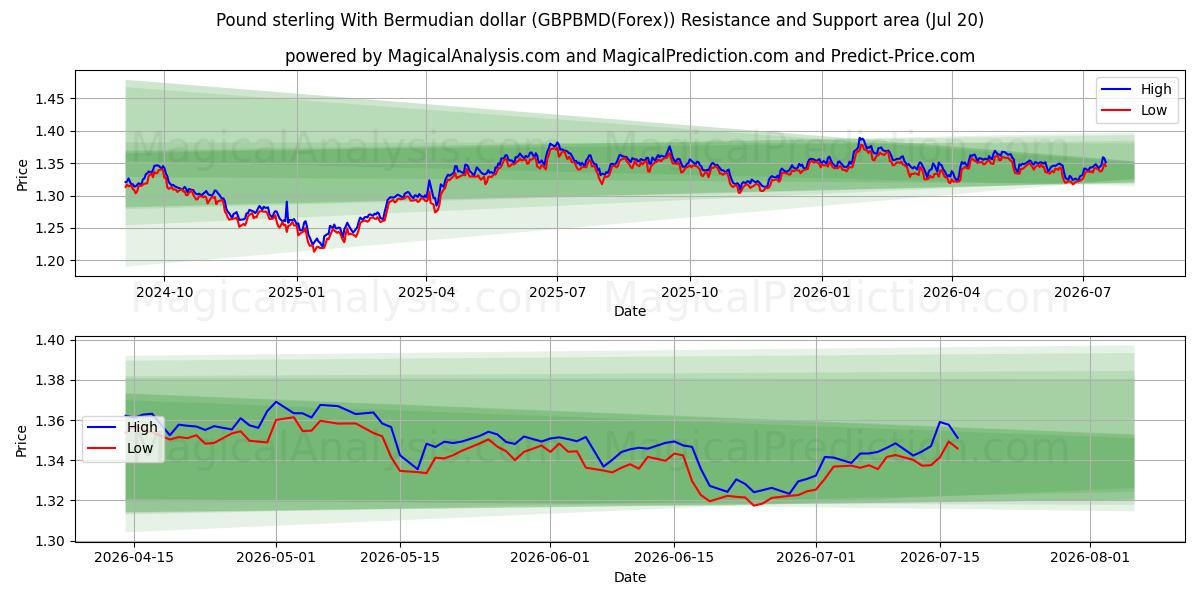1200x600 pixels.
Task: Click the chart title mentioning GBPBMD(Forex)
Action: click(600, 20)
